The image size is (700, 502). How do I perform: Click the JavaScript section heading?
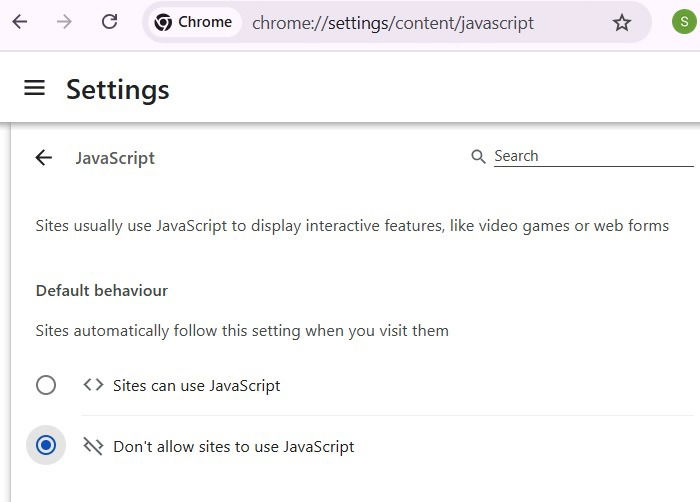[115, 158]
